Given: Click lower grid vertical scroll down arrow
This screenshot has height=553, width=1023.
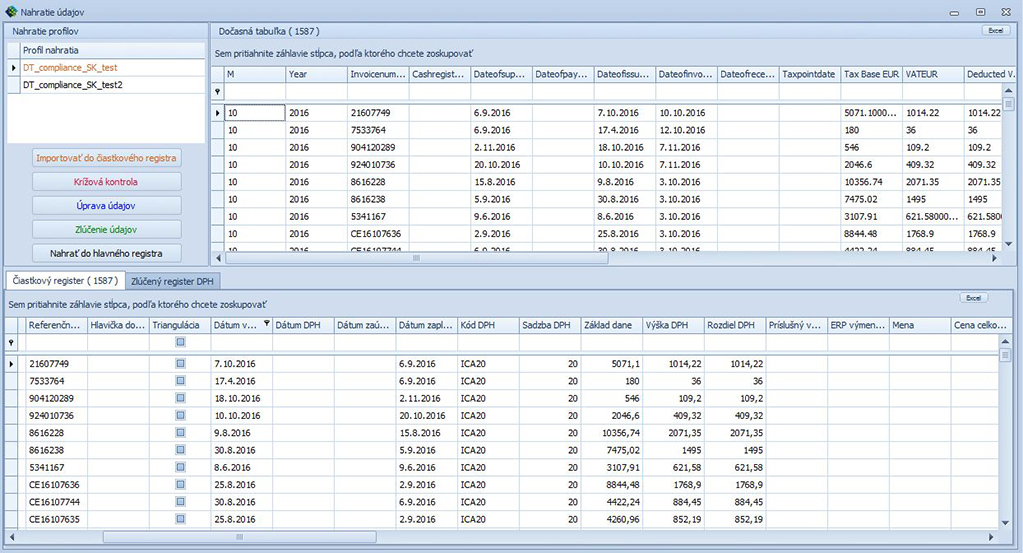Looking at the screenshot, I should [x=1005, y=522].
